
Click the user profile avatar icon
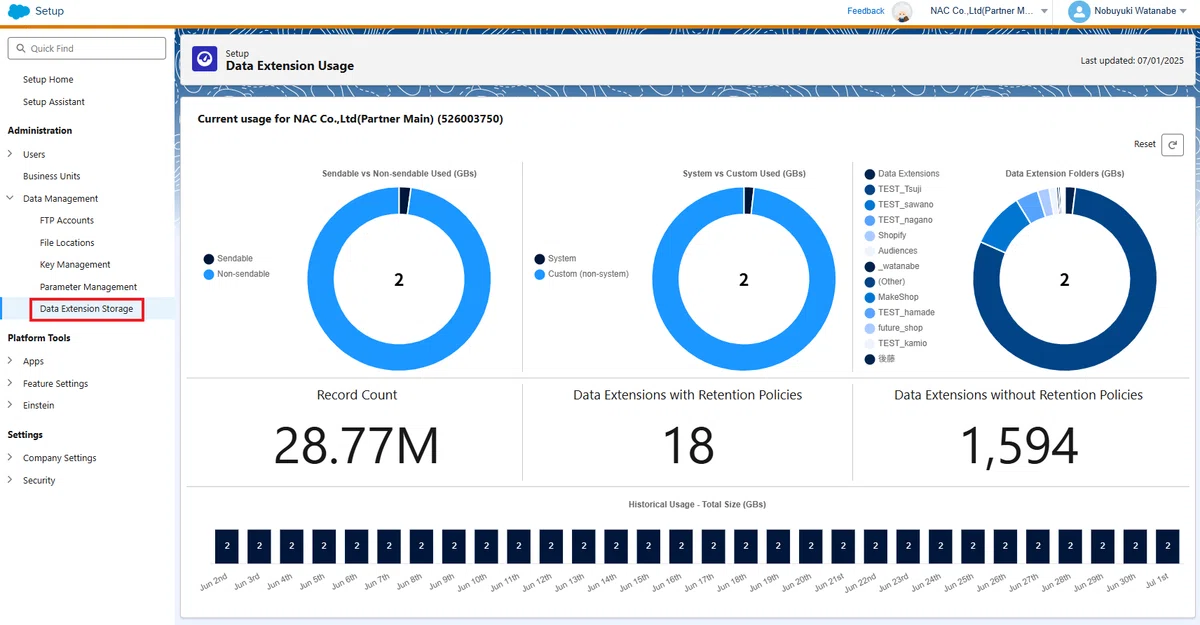pos(1078,11)
